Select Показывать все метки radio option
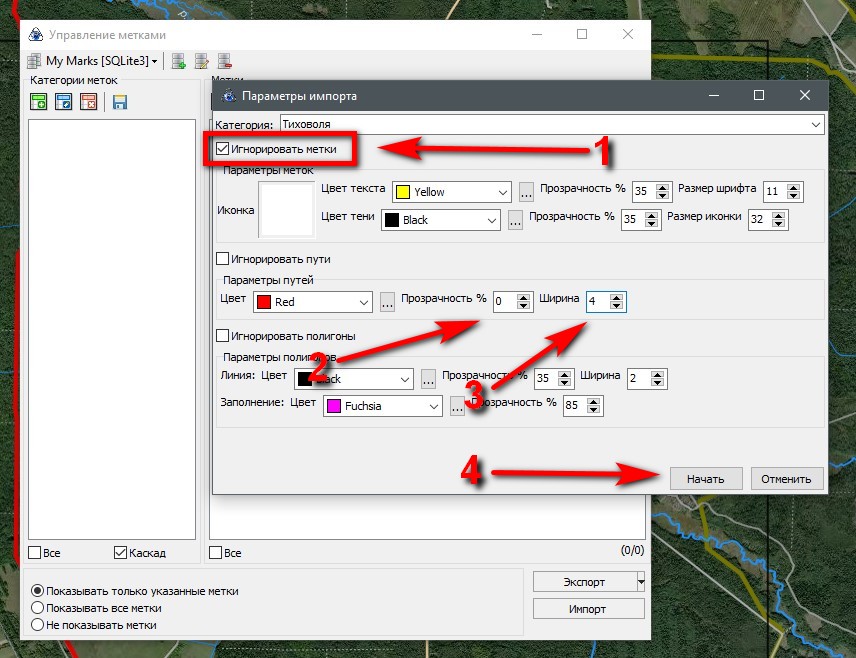The width and height of the screenshot is (856, 658). click(x=37, y=608)
